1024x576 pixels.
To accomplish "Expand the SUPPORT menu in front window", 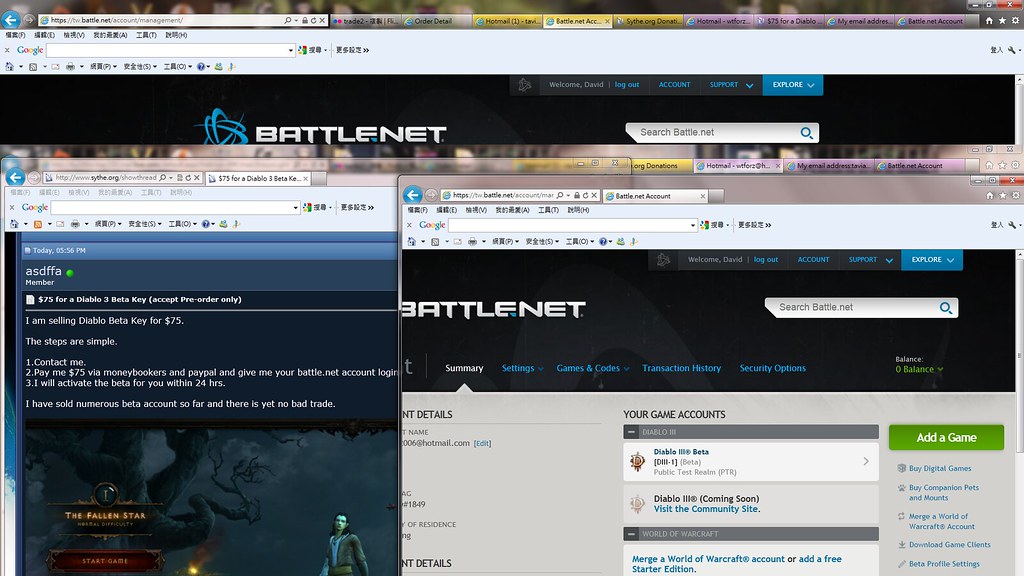I will coord(871,260).
